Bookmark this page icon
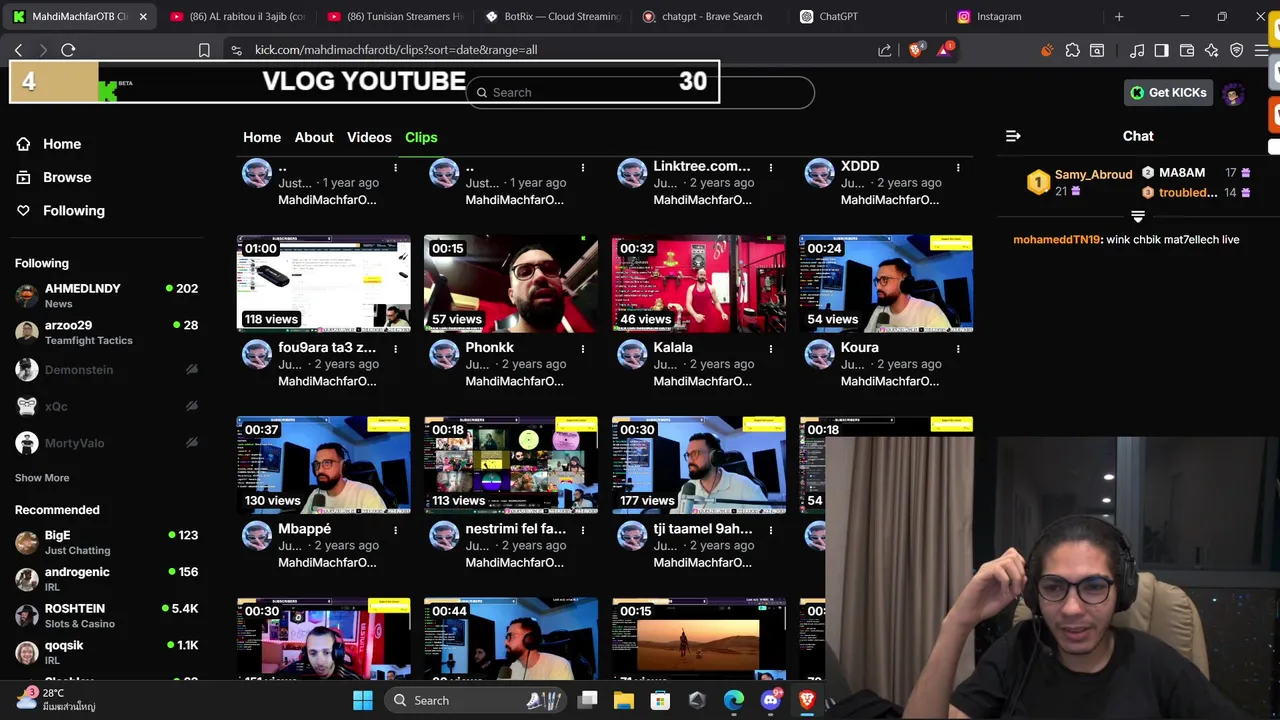1280x720 pixels. [x=204, y=50]
